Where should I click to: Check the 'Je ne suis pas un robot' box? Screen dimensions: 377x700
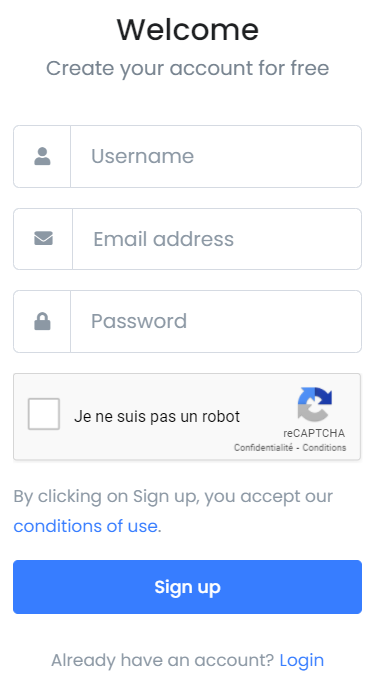[x=44, y=414]
